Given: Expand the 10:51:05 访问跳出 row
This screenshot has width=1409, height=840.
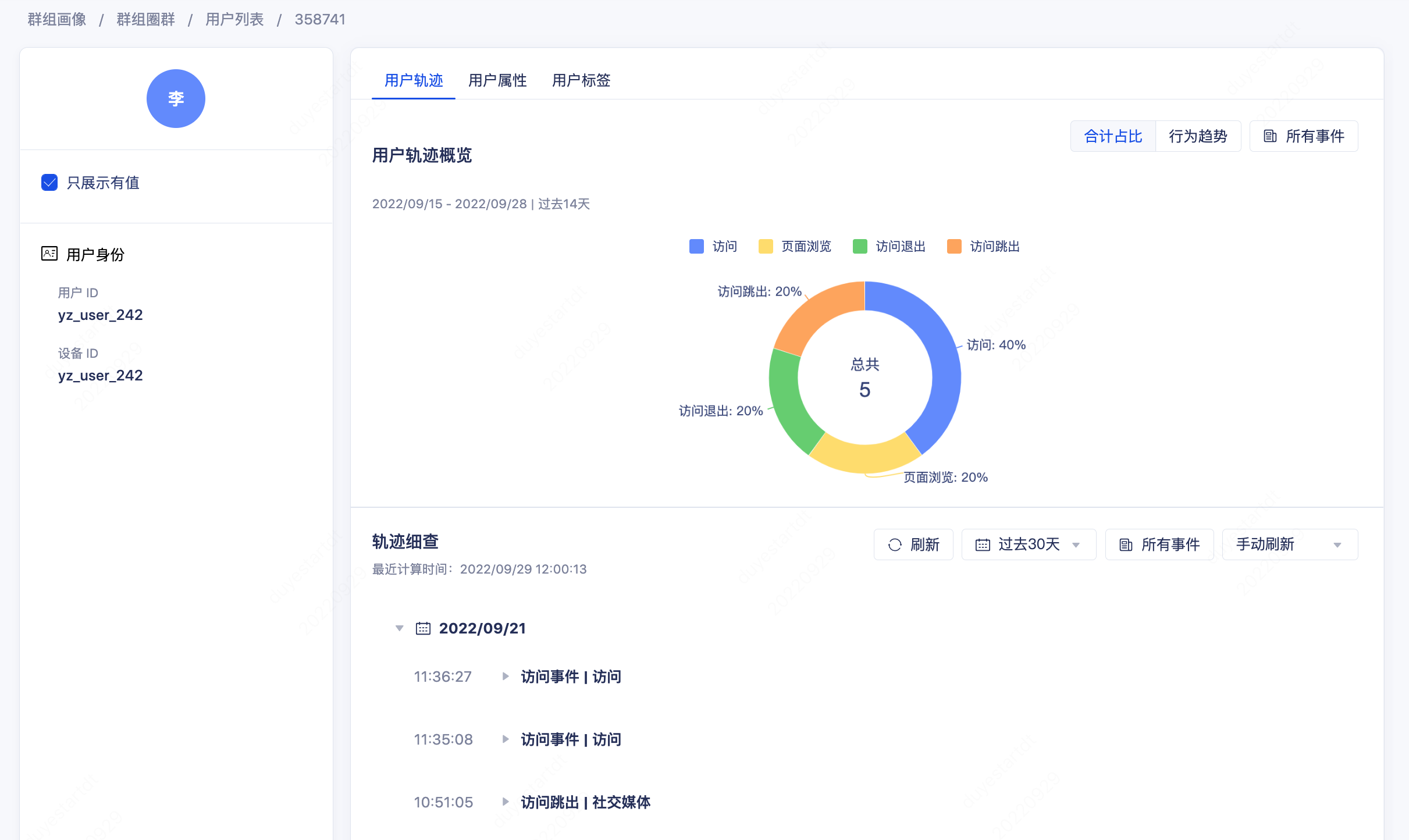Looking at the screenshot, I should coord(506,802).
